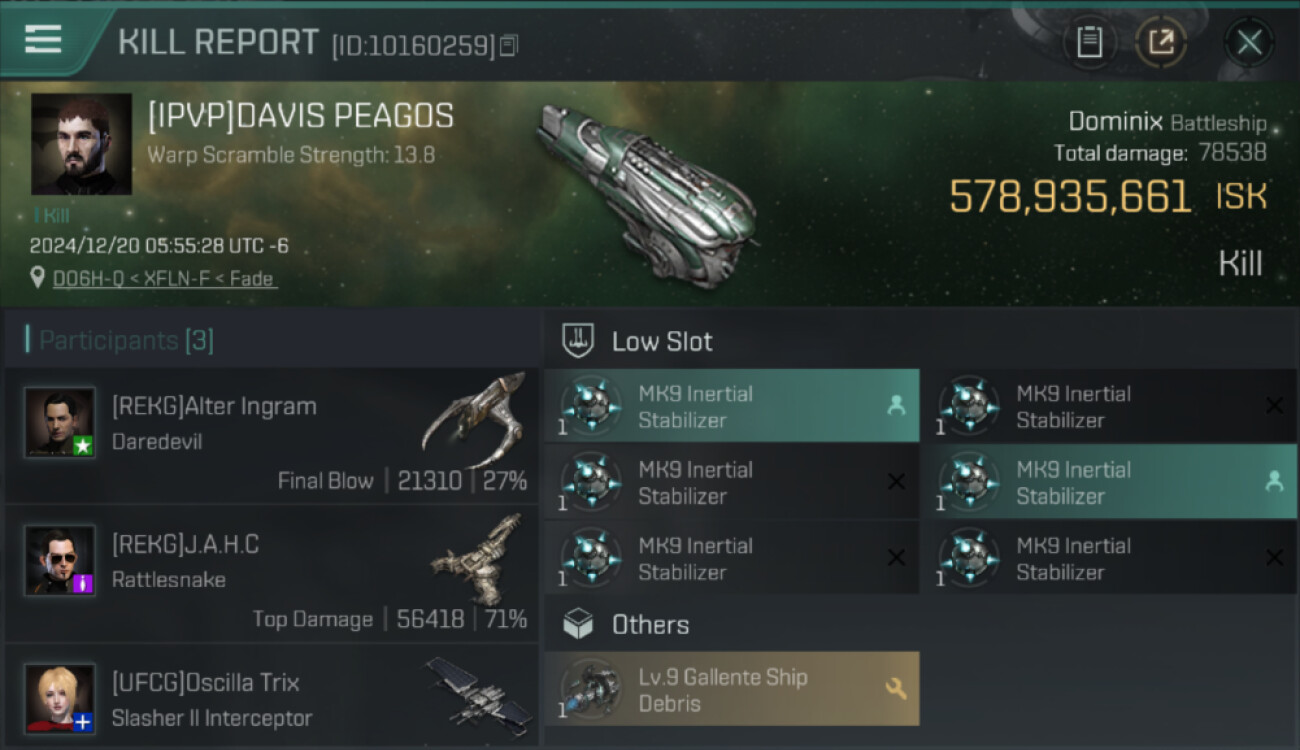Image resolution: width=1300 pixels, height=750 pixels.
Task: Copy the kill report ID
Action: (509, 46)
